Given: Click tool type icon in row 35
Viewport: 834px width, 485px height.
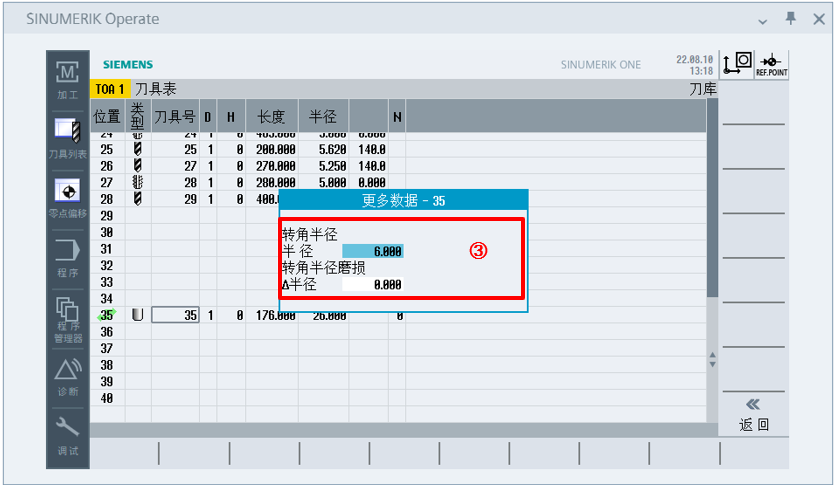Looking at the screenshot, I should [x=138, y=315].
